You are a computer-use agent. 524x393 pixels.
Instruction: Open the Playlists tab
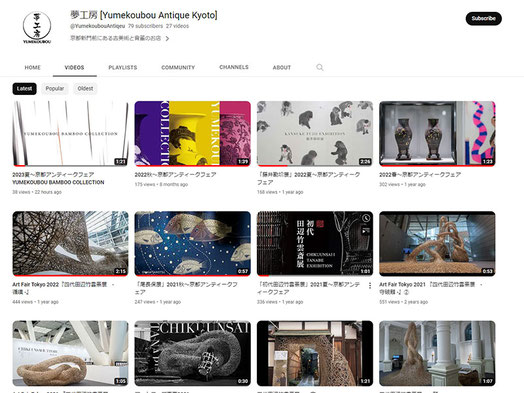pos(123,67)
